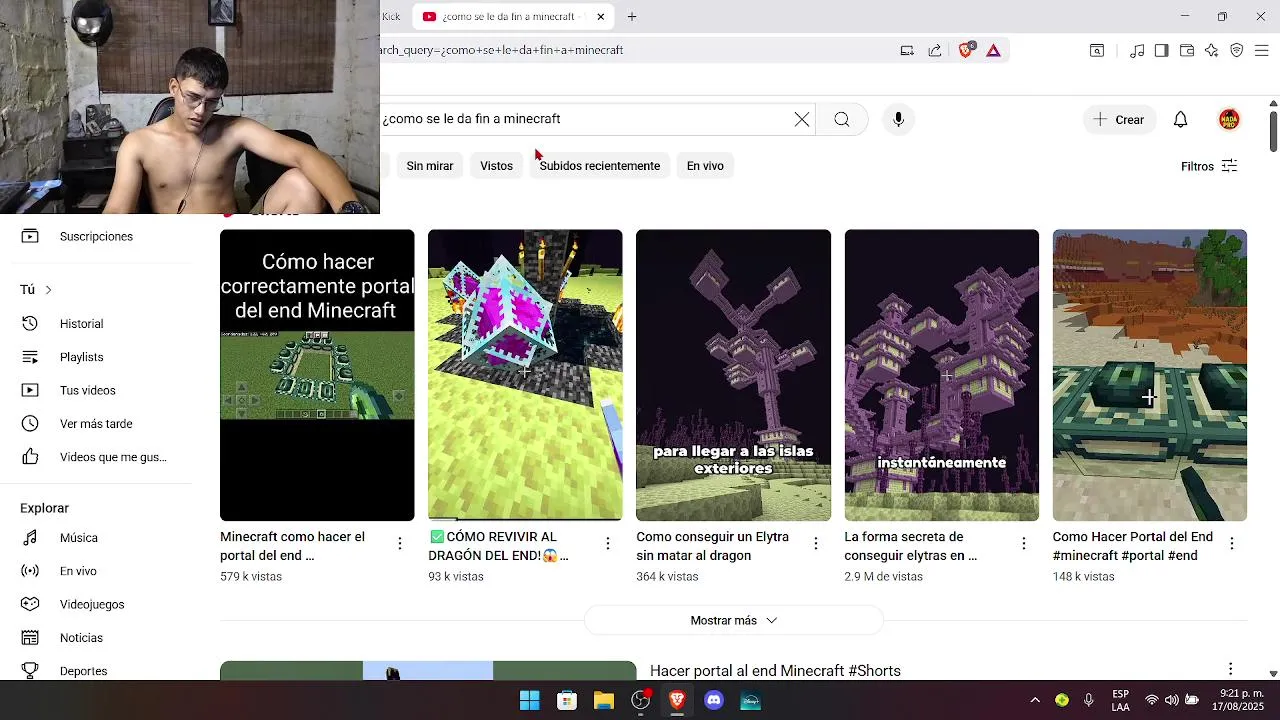Open options for 'Como conseguir un Elytra' short
Image resolution: width=1280 pixels, height=720 pixels.
[x=815, y=543]
